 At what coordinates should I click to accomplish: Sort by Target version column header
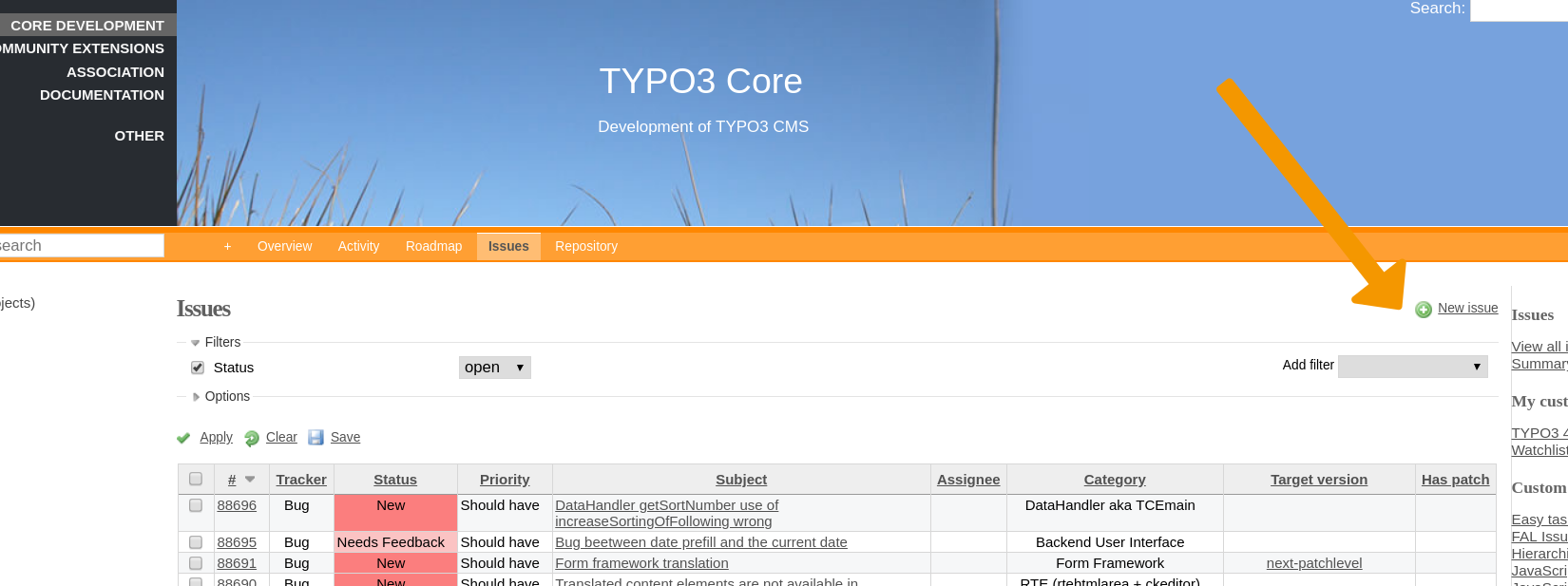tap(1319, 480)
